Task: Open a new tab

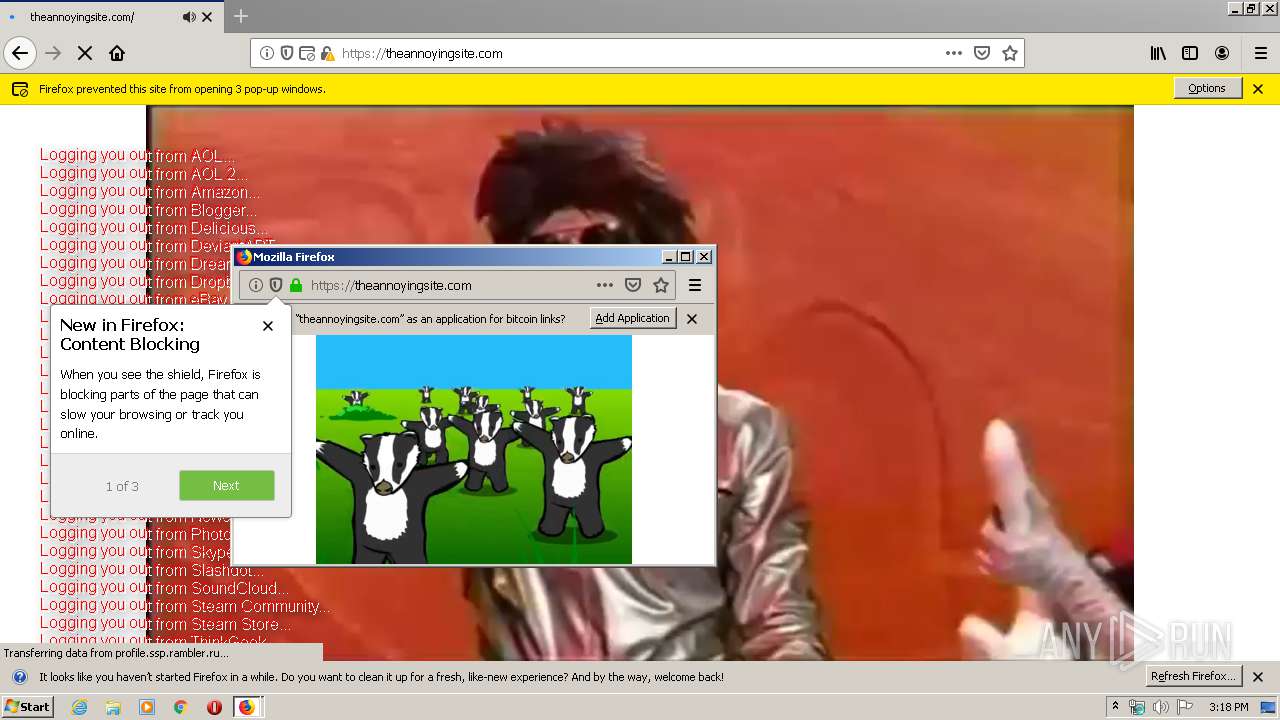Action: tap(241, 16)
